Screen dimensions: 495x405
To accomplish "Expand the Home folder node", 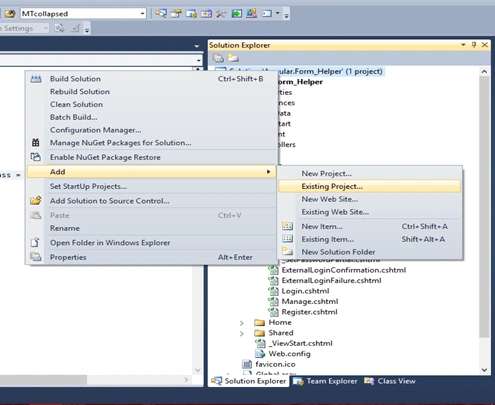I will coord(242,323).
